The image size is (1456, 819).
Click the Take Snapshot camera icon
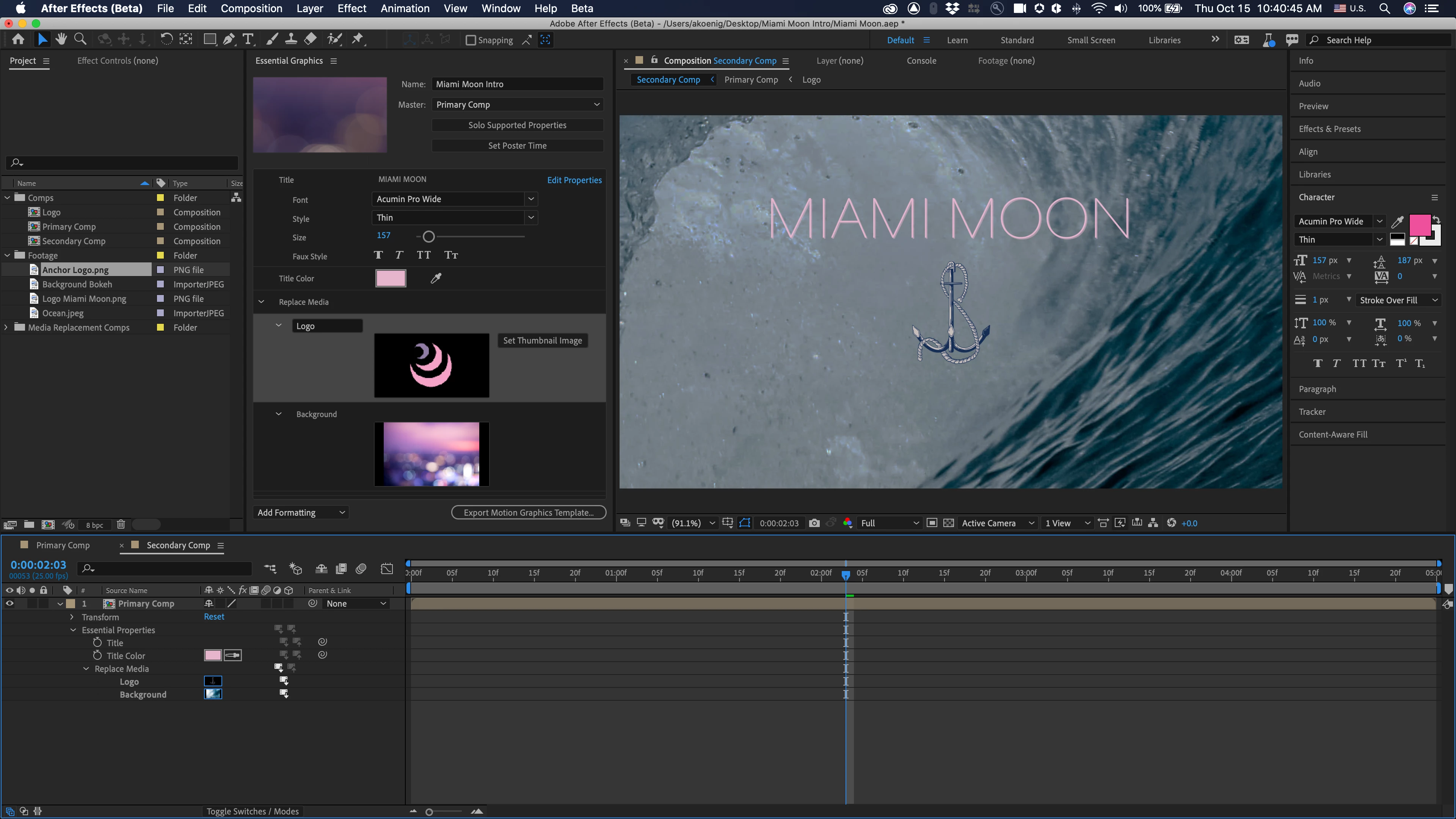point(814,523)
